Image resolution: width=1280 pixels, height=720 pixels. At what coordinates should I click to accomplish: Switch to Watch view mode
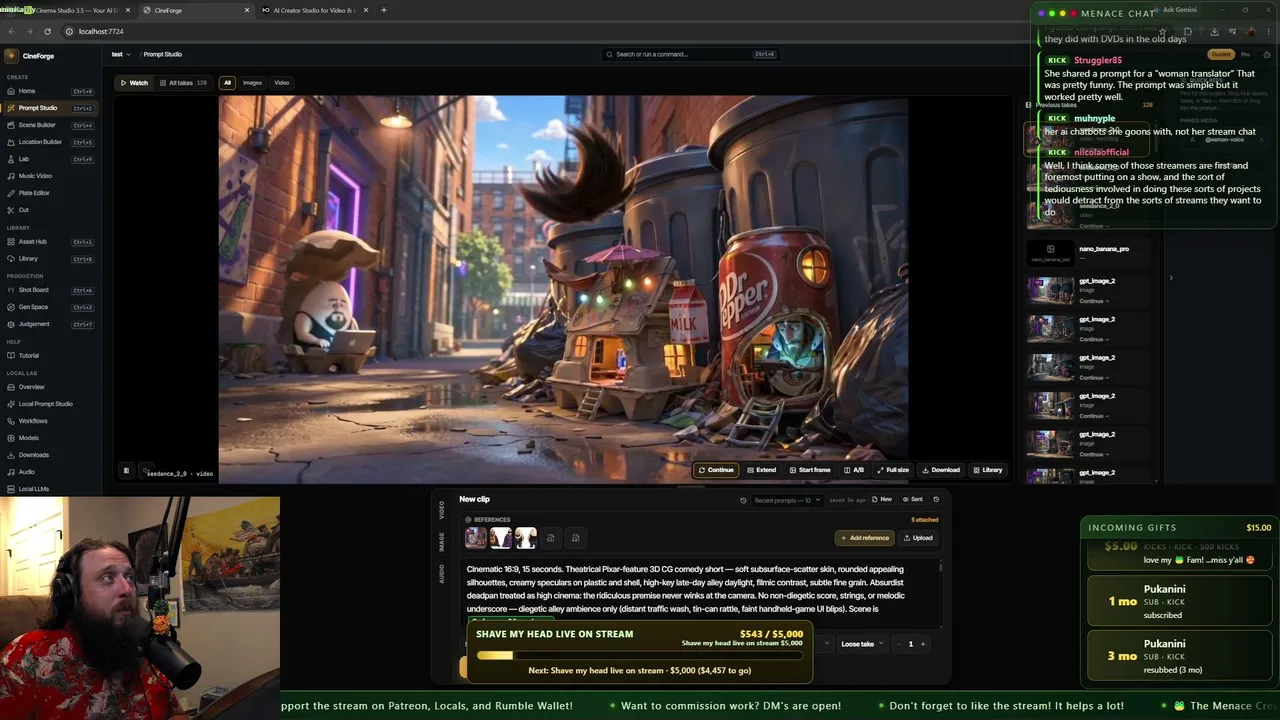(x=134, y=83)
